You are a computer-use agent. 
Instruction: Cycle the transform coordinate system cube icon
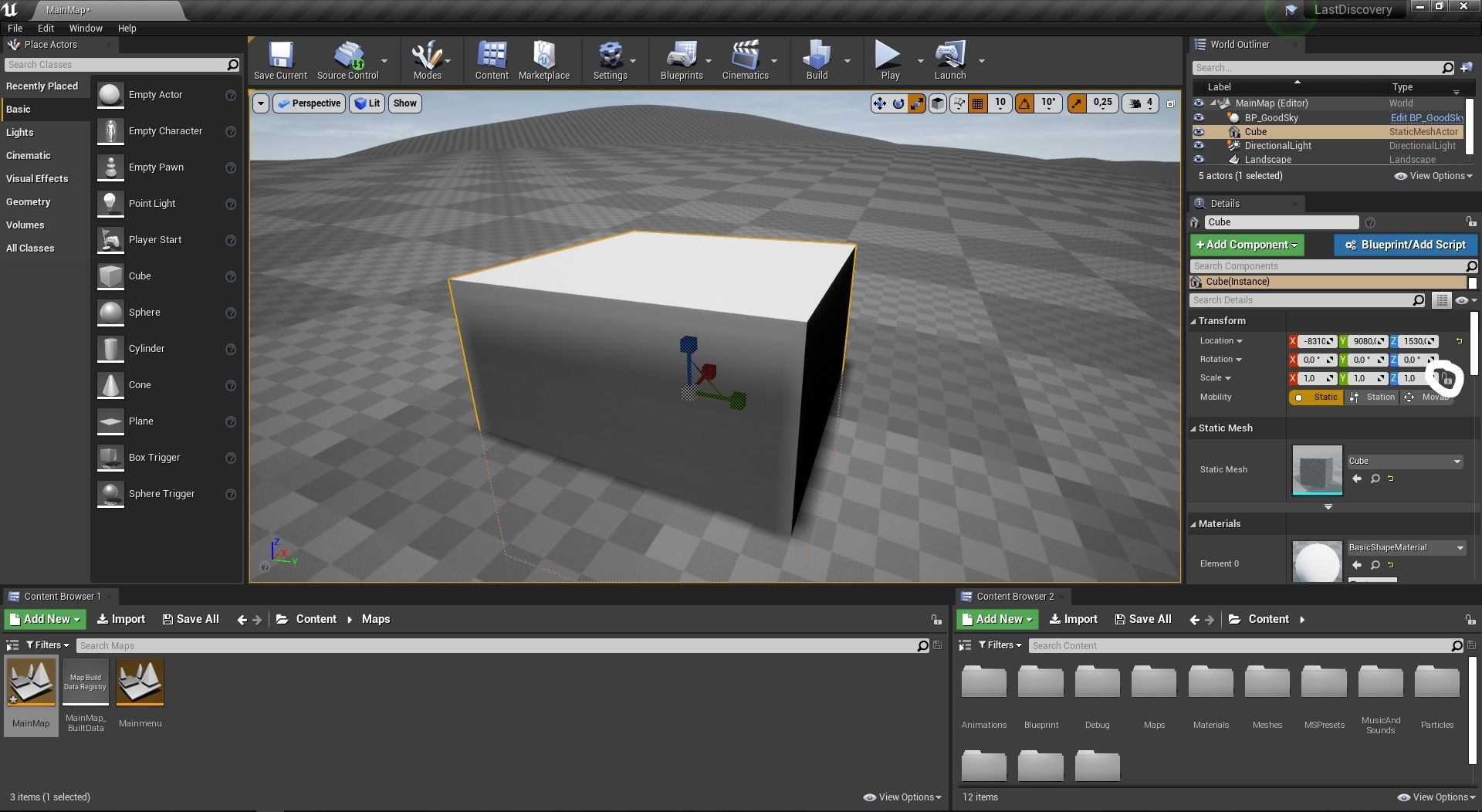tap(938, 103)
